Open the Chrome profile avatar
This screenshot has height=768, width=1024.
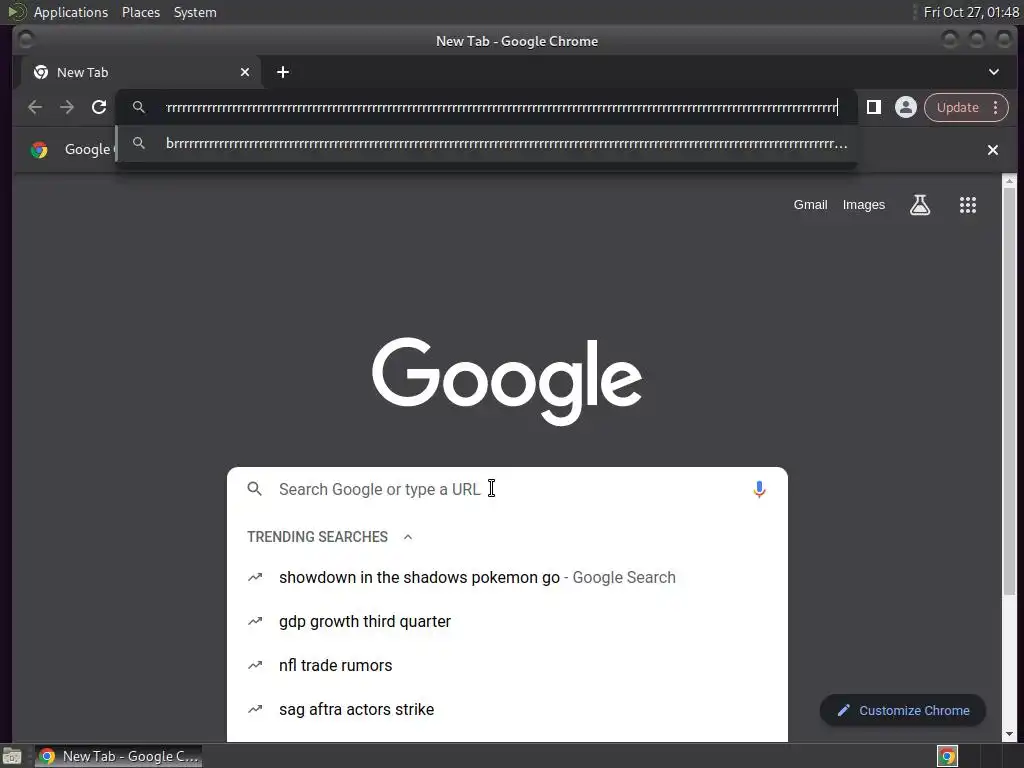point(905,107)
